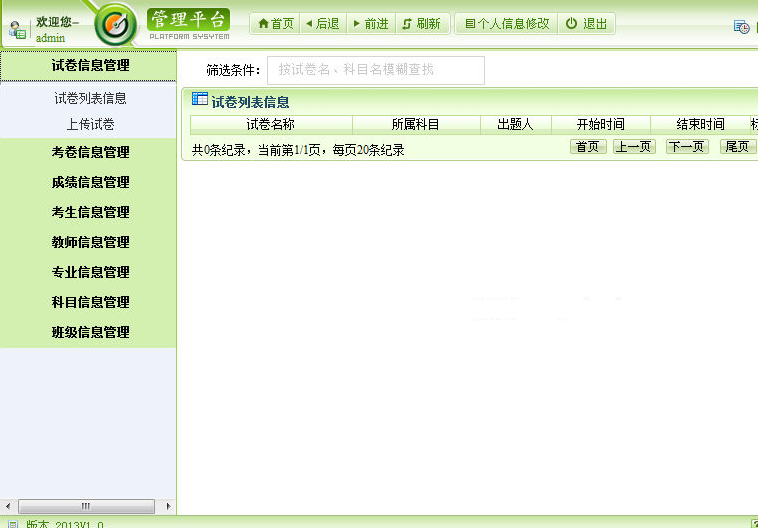Click the 下一页 pagination button
This screenshot has width=758, height=528.
click(687, 147)
